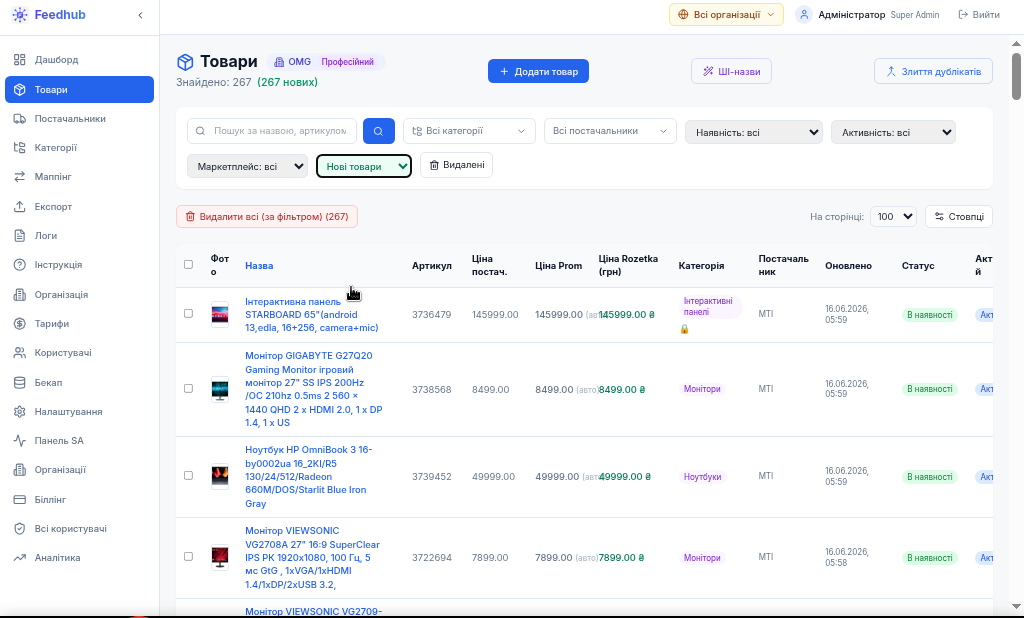The image size is (1024, 618).
Task: Click the Біллінг card icon
Action: click(x=20, y=500)
